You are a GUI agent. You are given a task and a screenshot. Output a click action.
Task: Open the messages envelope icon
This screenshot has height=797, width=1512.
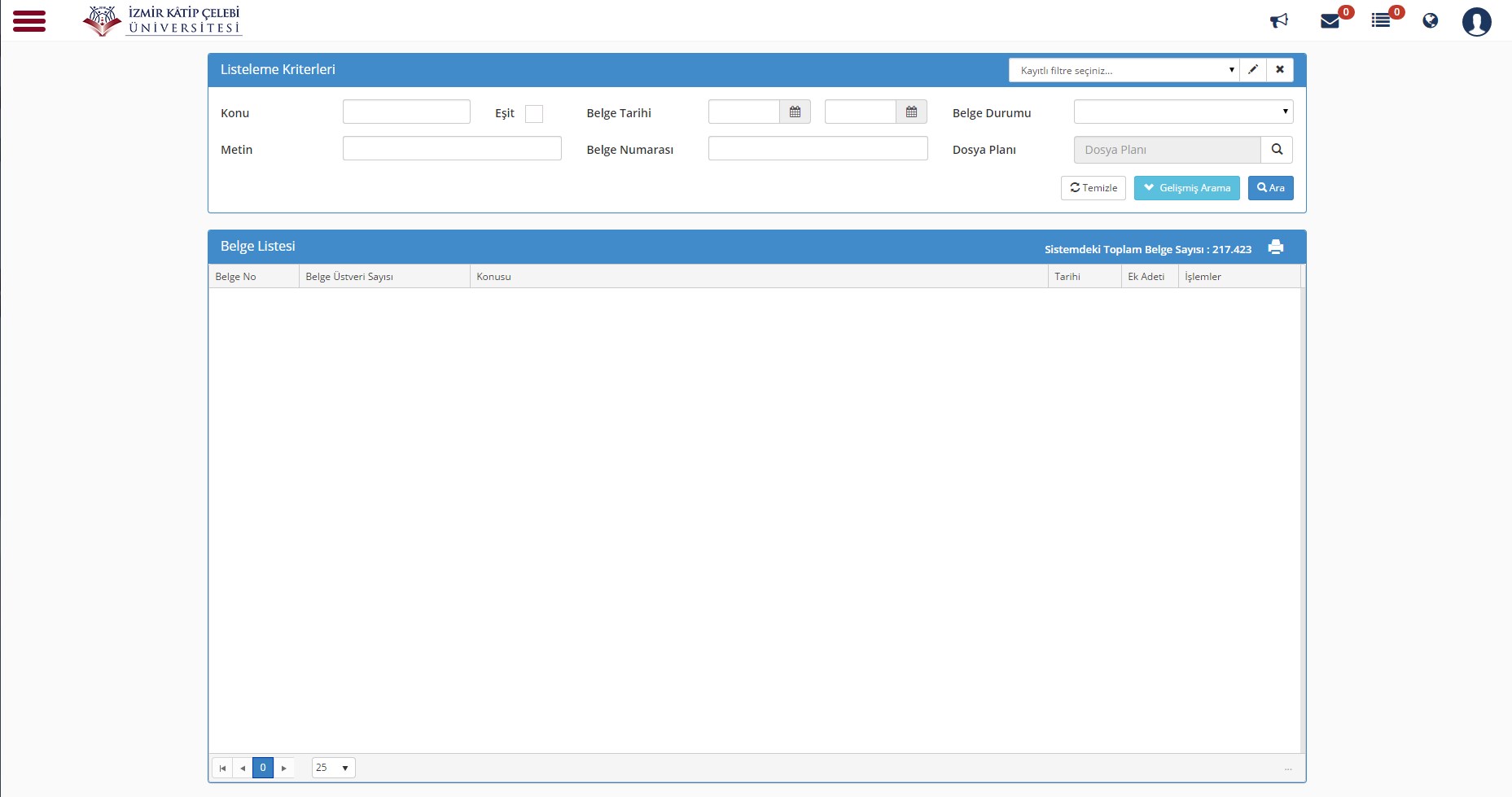pos(1330,20)
